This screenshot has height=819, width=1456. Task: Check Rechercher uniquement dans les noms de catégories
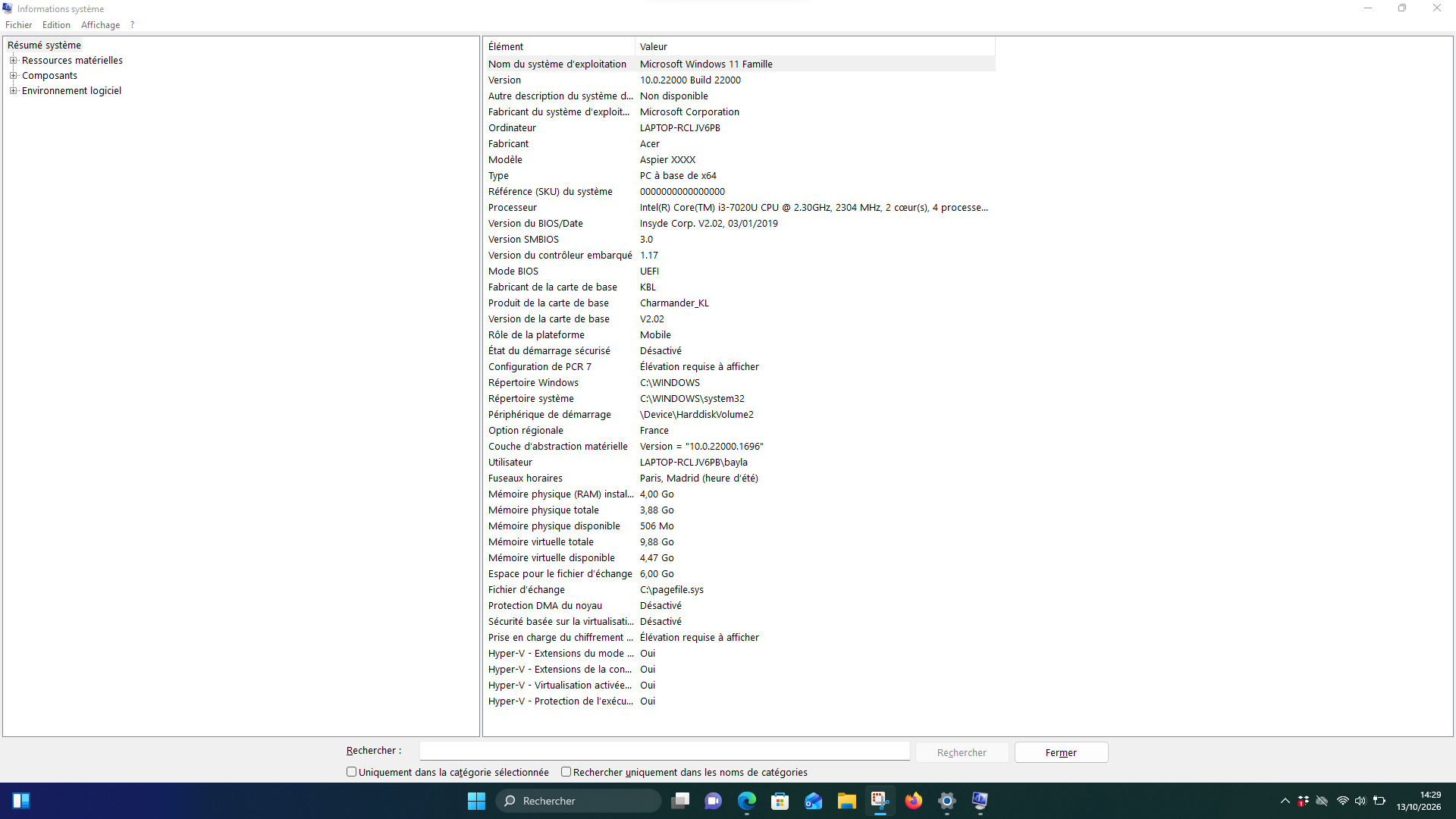coord(566,772)
